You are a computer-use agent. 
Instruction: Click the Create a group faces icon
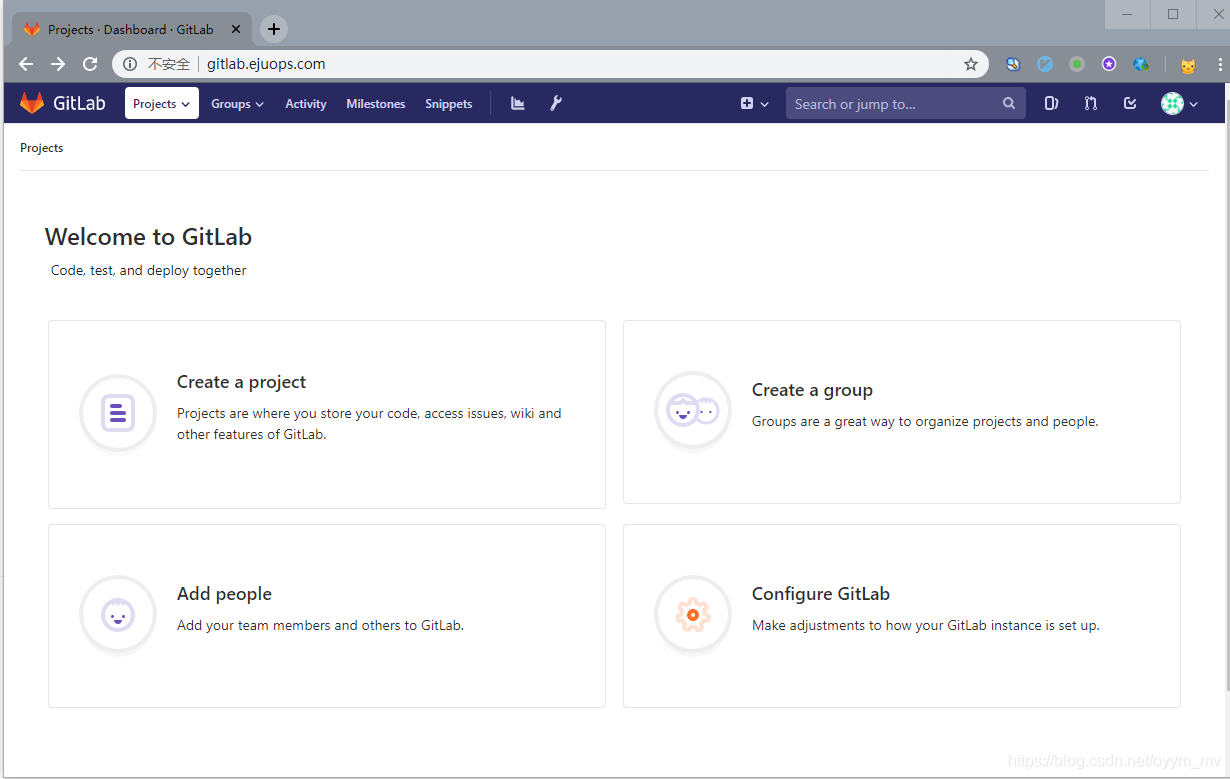point(693,411)
